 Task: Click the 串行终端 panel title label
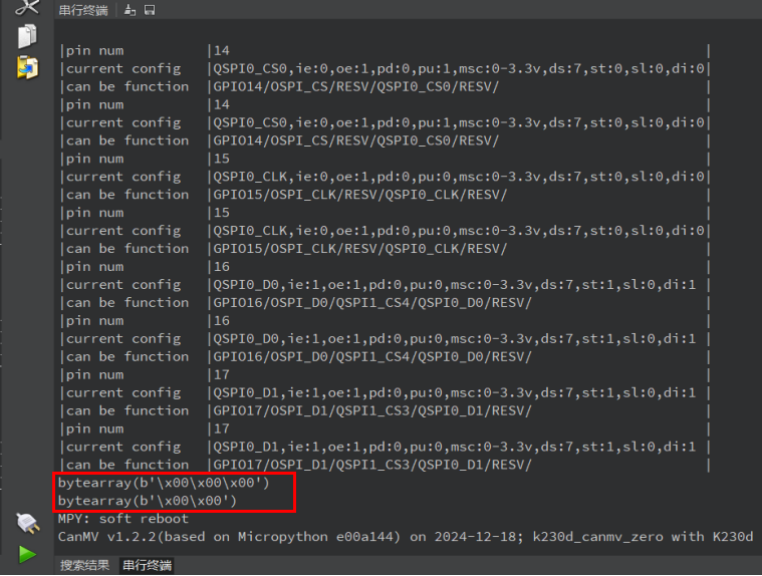[83, 10]
